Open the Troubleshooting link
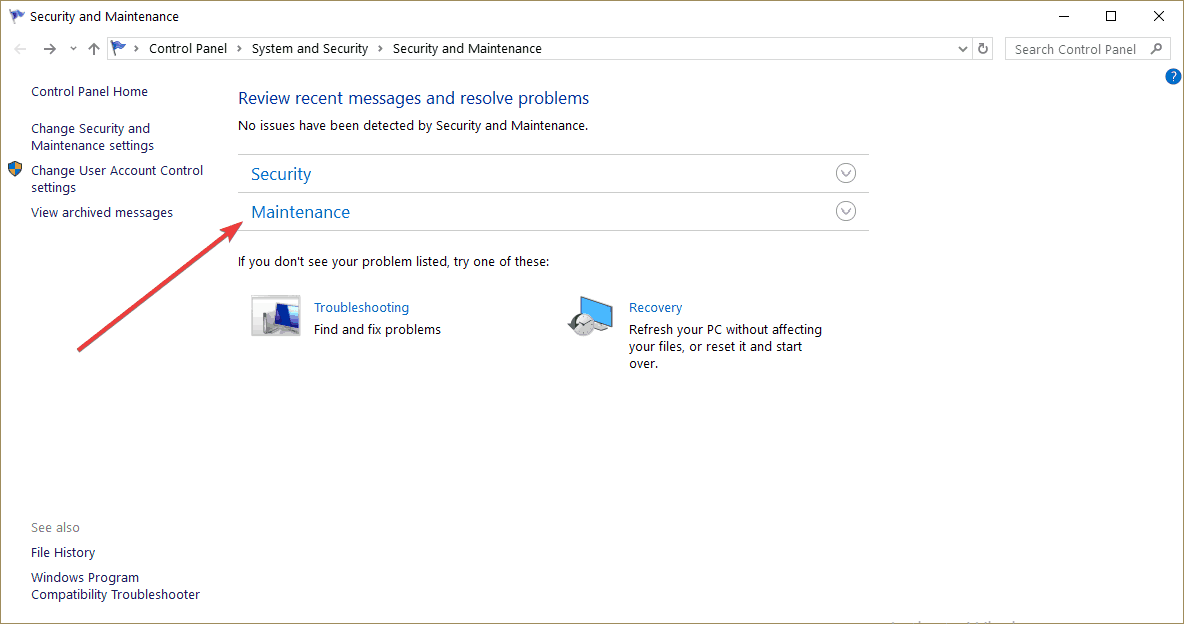1184x624 pixels. (x=361, y=307)
